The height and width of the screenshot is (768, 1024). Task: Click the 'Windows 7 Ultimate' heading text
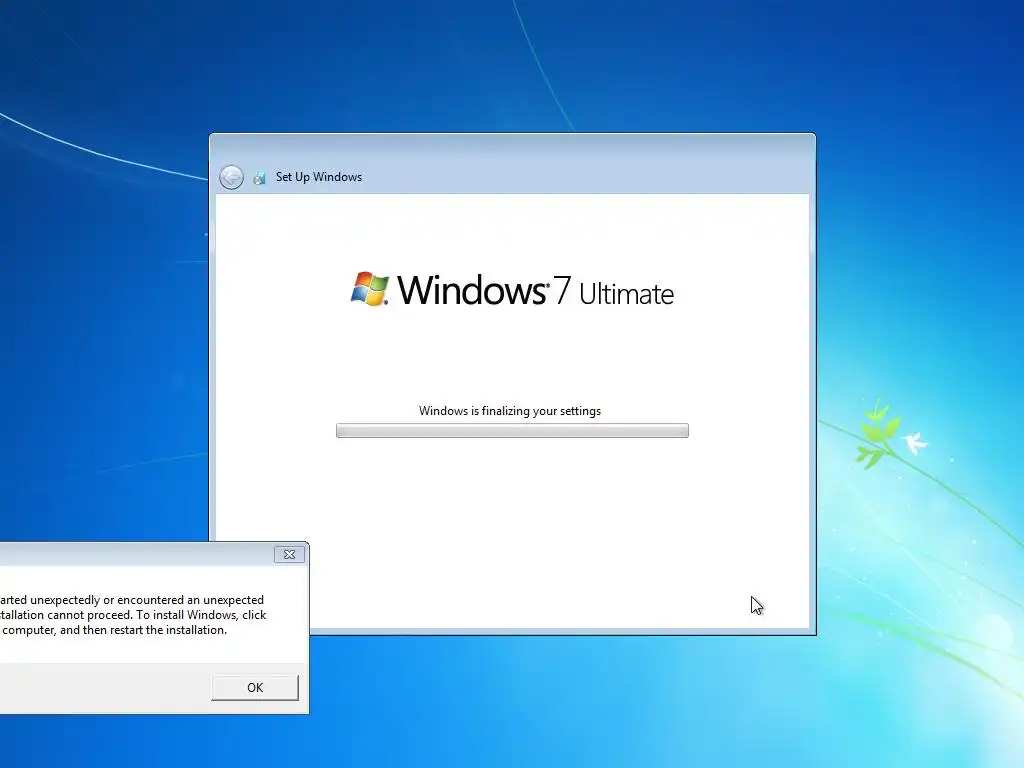coord(535,291)
